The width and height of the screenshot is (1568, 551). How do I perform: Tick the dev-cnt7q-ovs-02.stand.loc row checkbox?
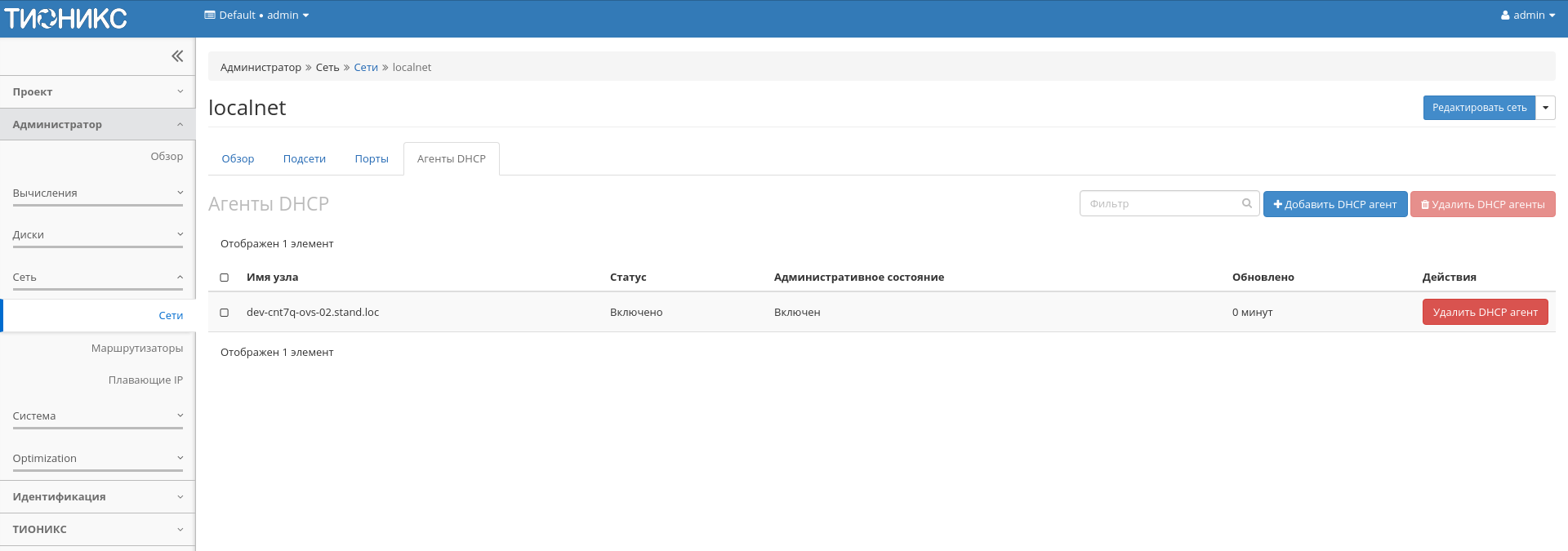click(225, 313)
